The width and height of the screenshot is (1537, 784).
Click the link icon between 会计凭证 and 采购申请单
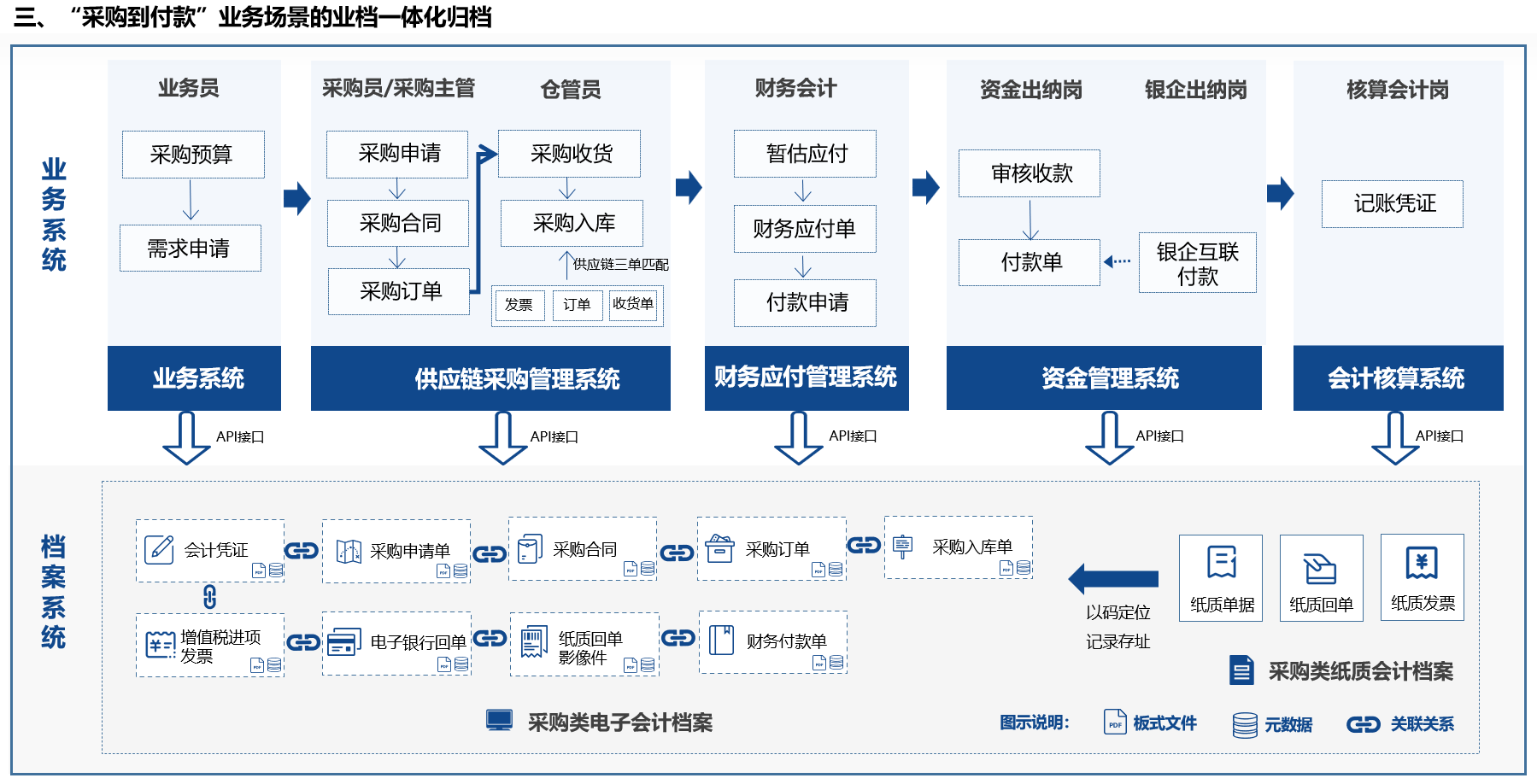pos(302,551)
